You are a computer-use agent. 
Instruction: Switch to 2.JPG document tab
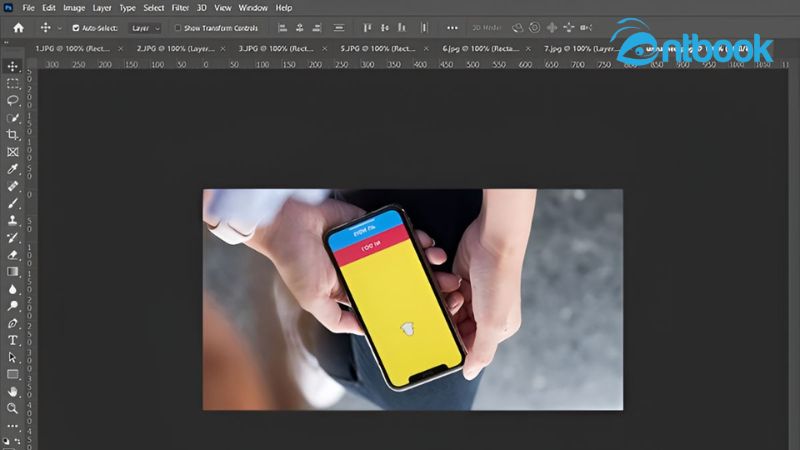click(175, 48)
